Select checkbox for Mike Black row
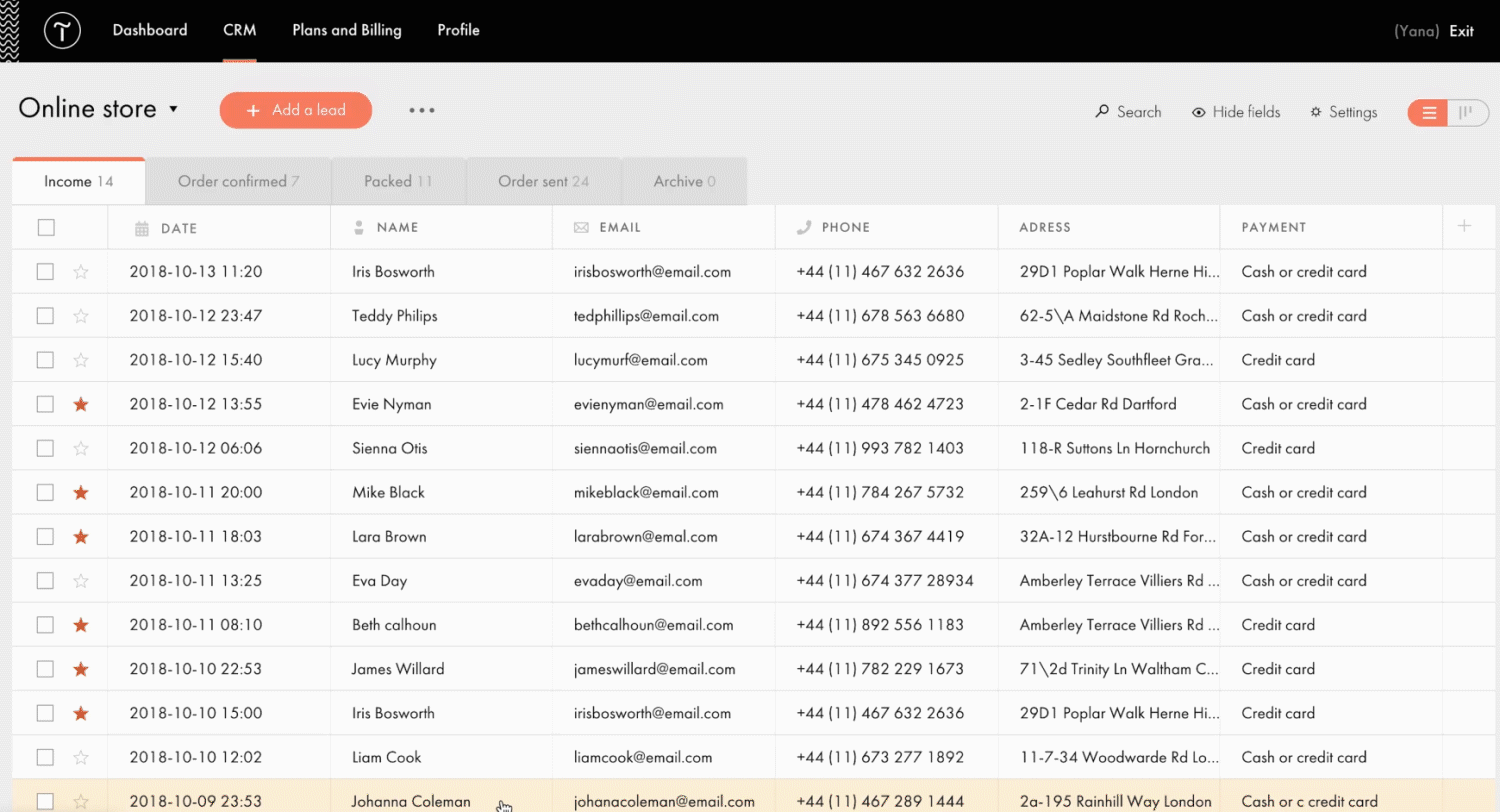Image resolution: width=1500 pixels, height=812 pixels. click(45, 492)
